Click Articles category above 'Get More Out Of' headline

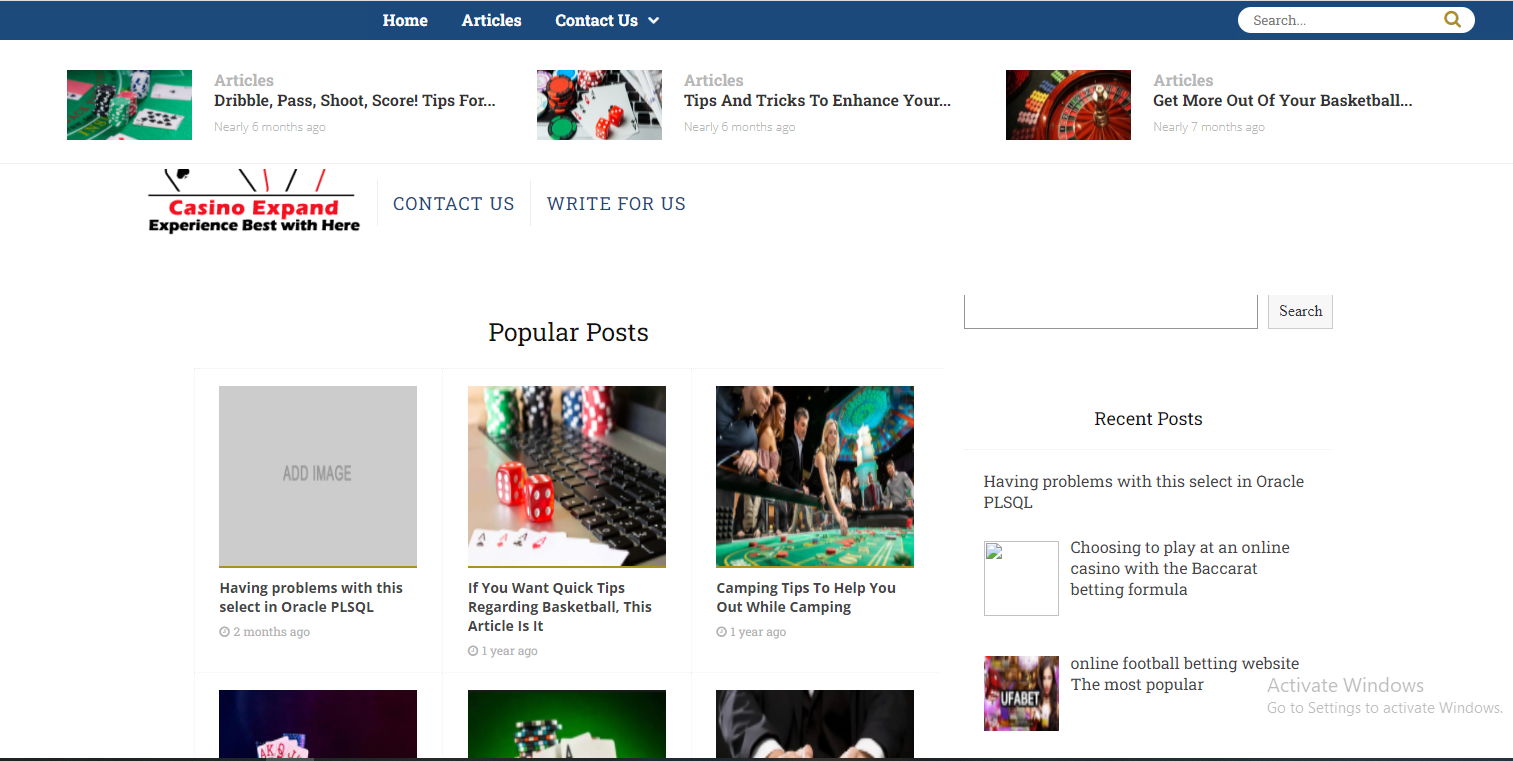(1183, 80)
